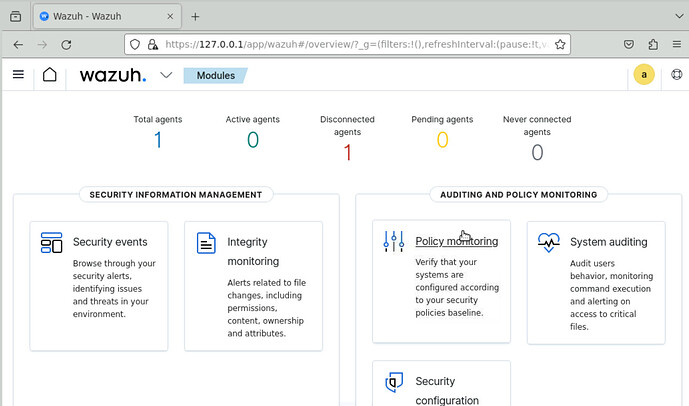This screenshot has height=406, width=689.
Task: Click the browser forward arrow
Action: (42, 44)
